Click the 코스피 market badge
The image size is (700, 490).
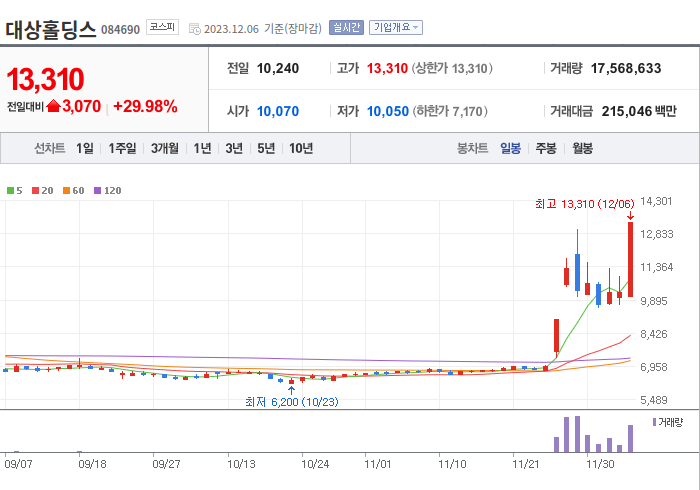click(x=162, y=27)
